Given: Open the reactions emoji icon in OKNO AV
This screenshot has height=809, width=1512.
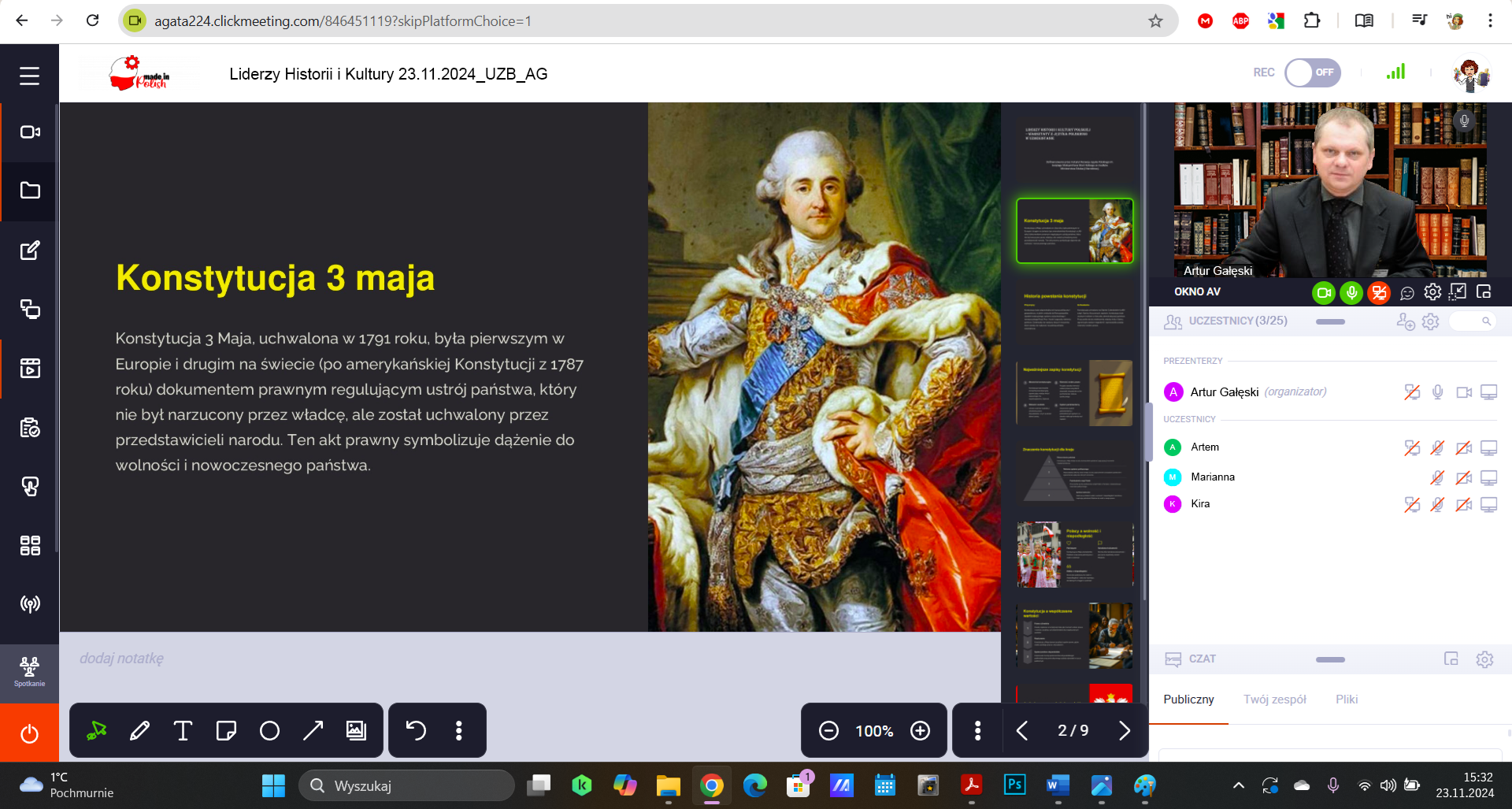Looking at the screenshot, I should [1407, 292].
